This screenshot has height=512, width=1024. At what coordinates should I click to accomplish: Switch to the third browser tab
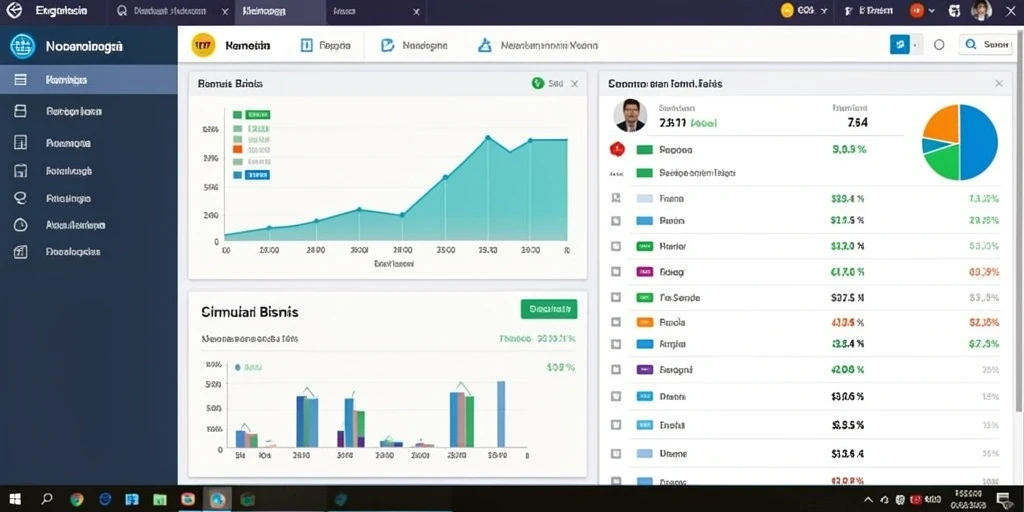(x=377, y=11)
